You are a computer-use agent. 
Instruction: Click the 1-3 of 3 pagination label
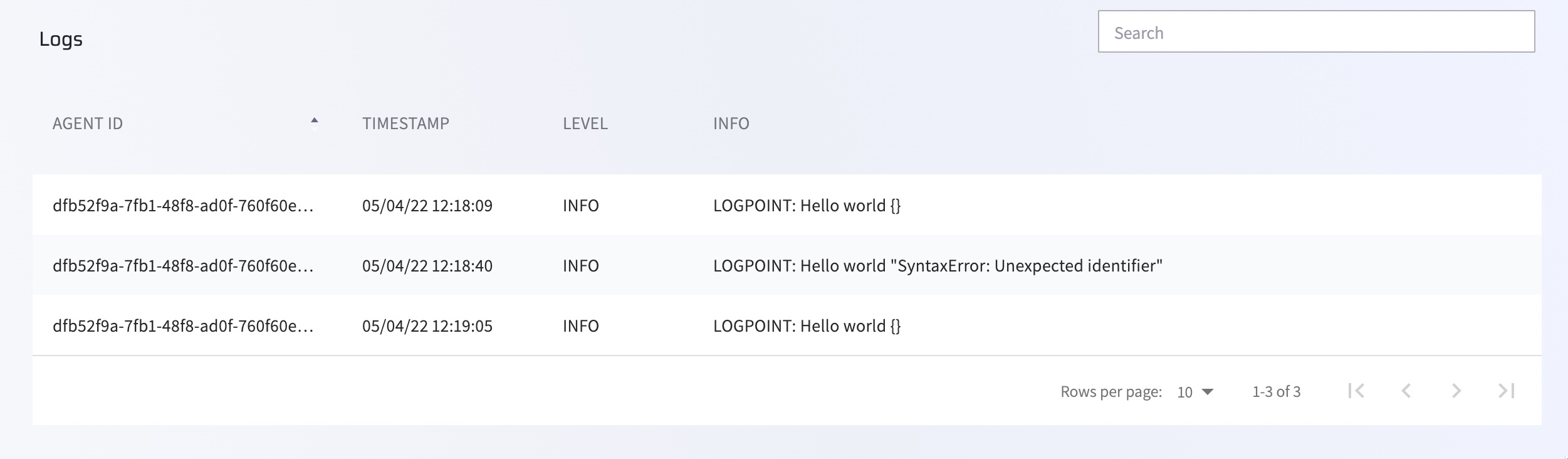[x=1276, y=392]
